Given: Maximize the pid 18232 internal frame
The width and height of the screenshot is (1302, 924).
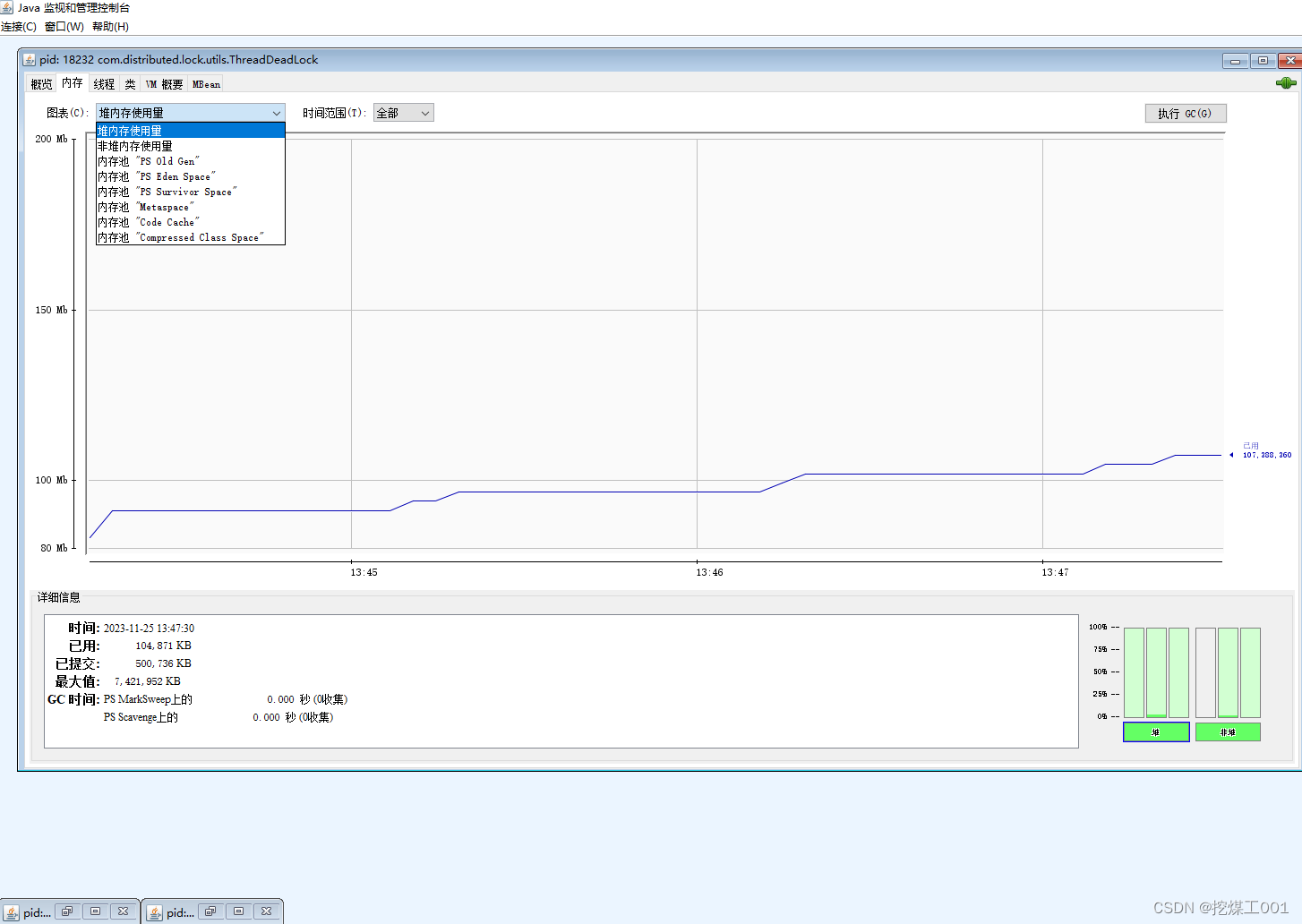Looking at the screenshot, I should coord(1263,61).
